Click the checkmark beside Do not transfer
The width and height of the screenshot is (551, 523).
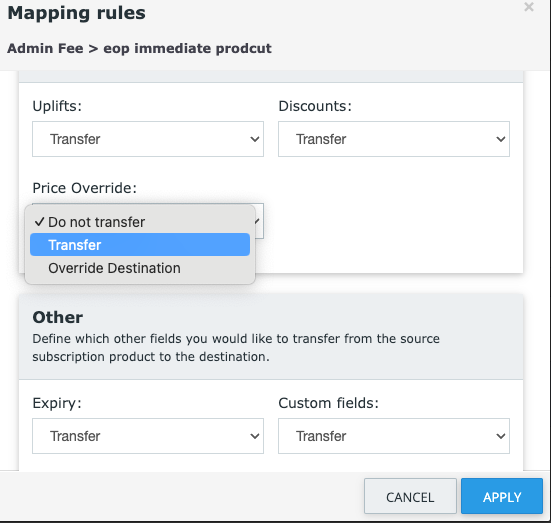39,221
